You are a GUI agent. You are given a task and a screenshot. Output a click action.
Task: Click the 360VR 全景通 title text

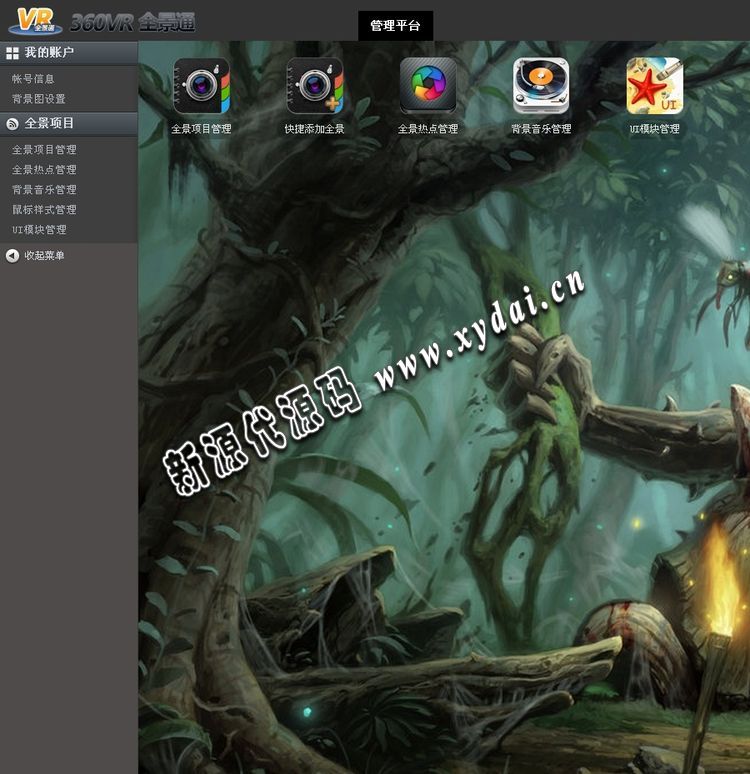(x=133, y=23)
